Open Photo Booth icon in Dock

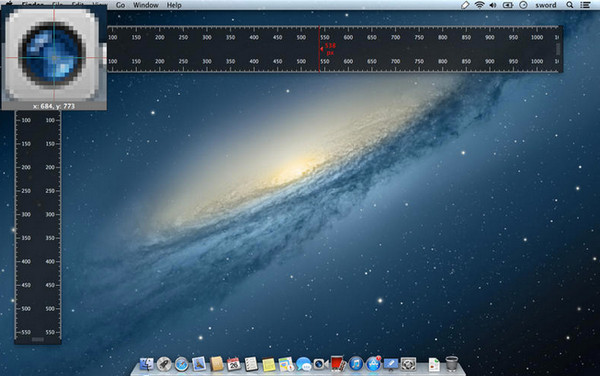[338, 364]
